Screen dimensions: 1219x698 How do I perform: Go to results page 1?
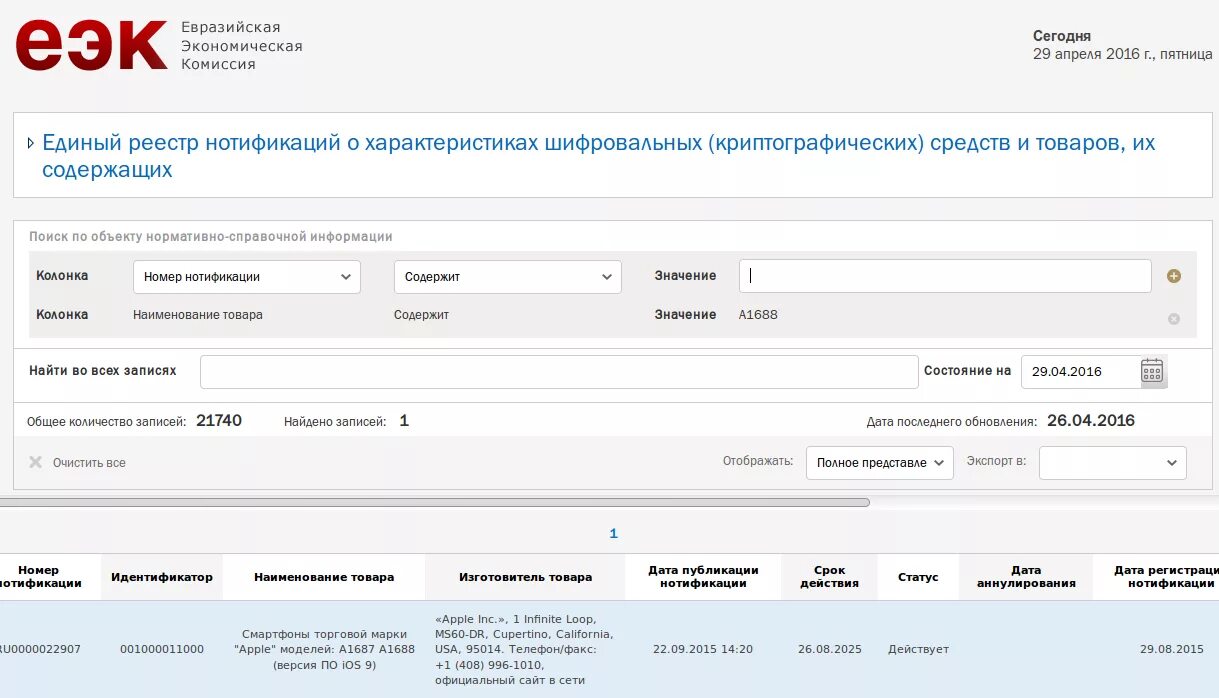614,534
